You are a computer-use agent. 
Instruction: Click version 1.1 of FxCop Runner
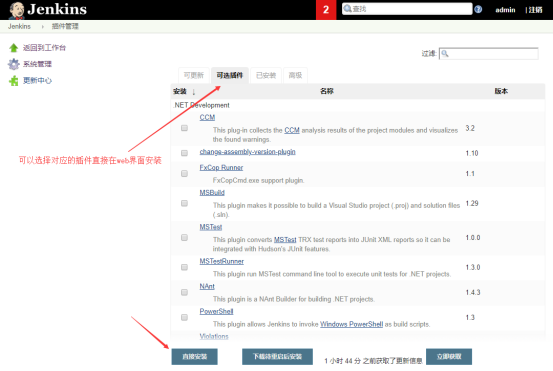[470, 174]
